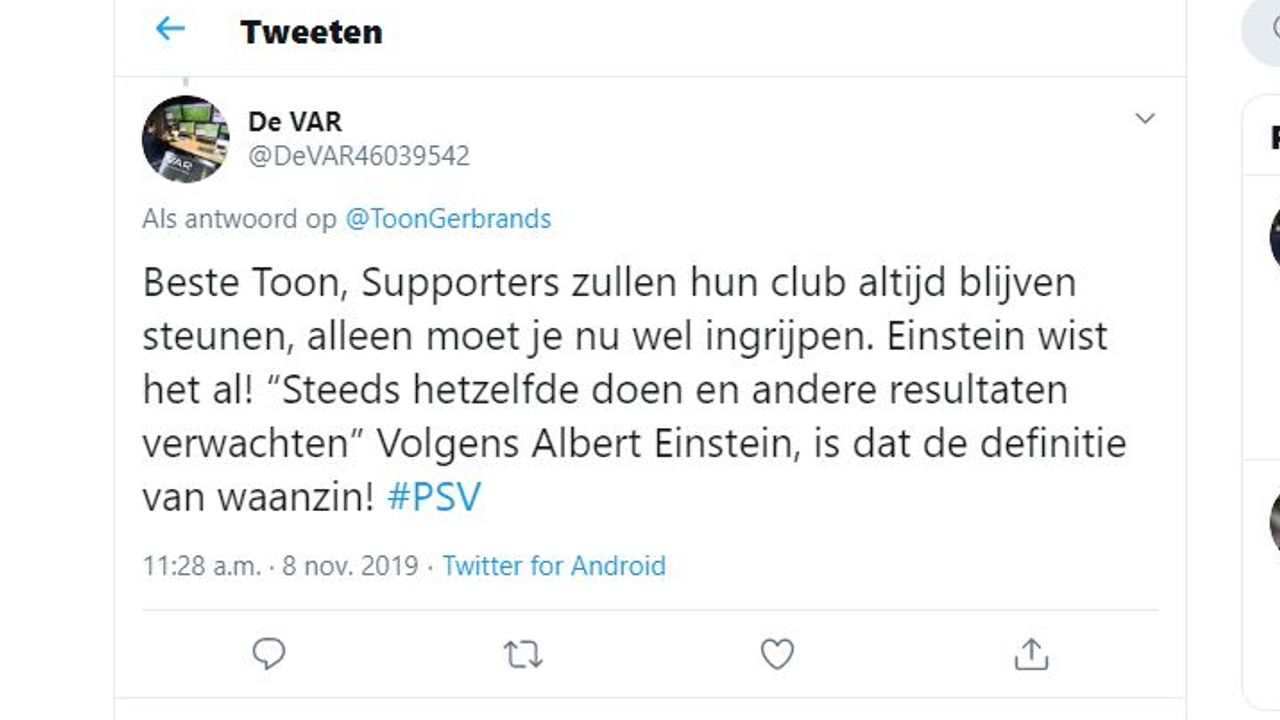Click the Twitter for Android source link

[553, 566]
